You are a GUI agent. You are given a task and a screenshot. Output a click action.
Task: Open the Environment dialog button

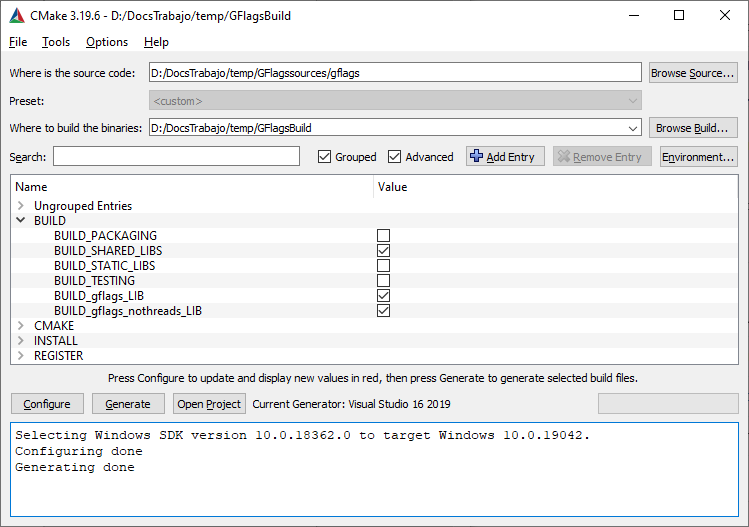(x=698, y=156)
